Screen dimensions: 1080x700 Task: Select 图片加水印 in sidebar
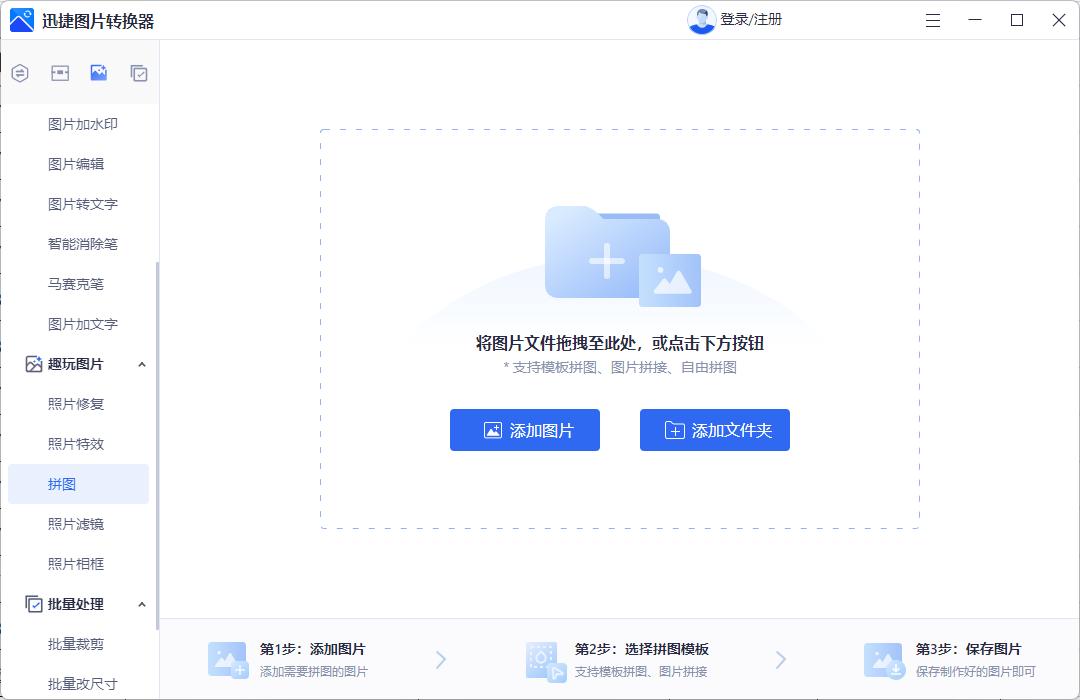click(83, 124)
